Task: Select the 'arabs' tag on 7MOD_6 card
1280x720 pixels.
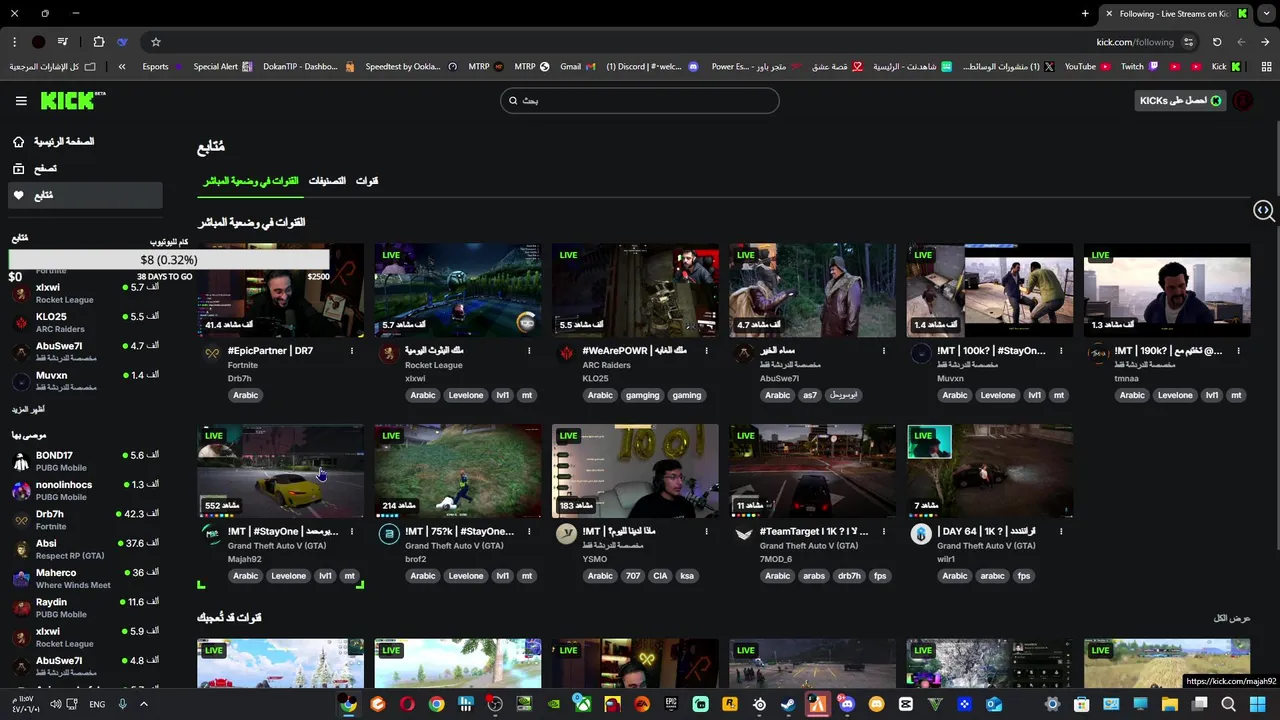Action: [814, 576]
